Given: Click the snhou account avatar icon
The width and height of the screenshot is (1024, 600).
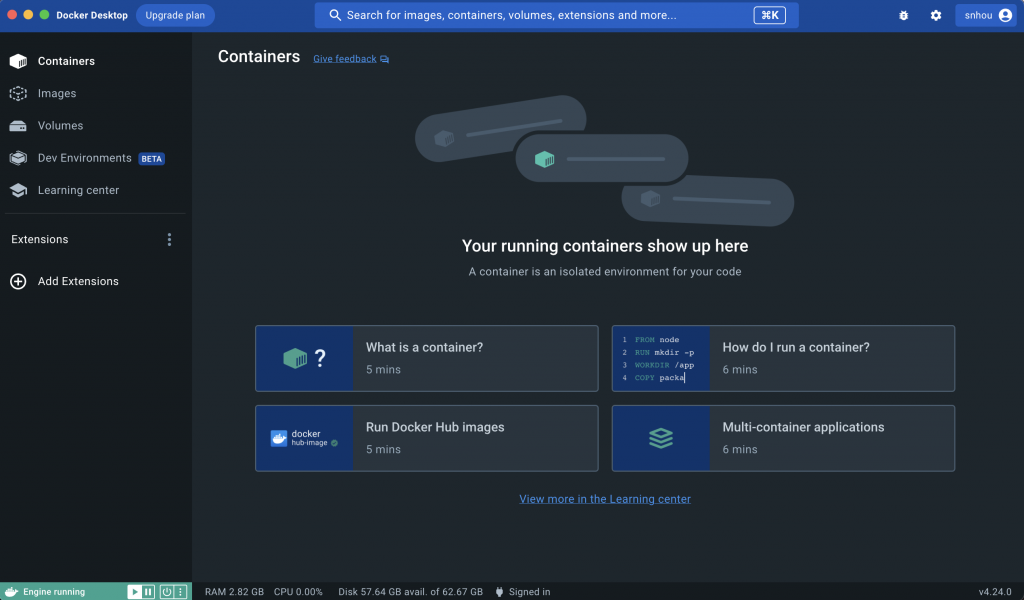Looking at the screenshot, I should pos(1006,15).
